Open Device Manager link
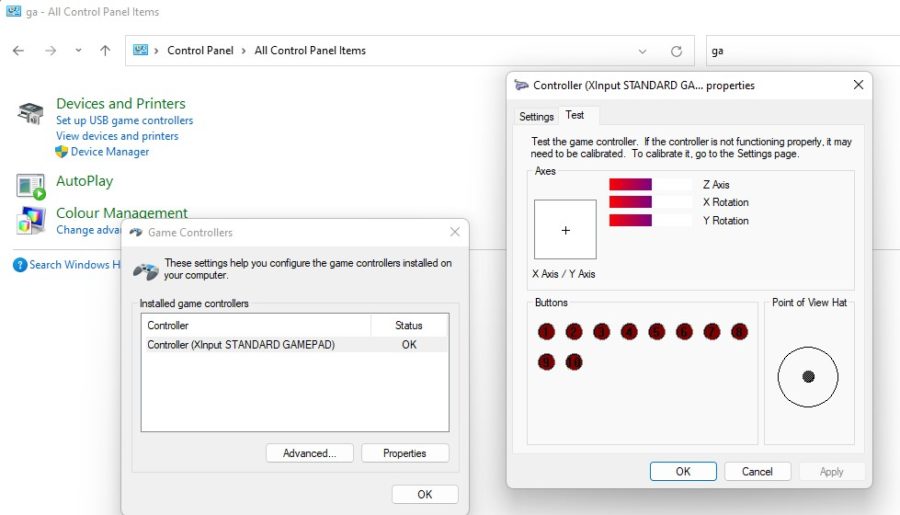The width and height of the screenshot is (900, 515). (x=110, y=152)
